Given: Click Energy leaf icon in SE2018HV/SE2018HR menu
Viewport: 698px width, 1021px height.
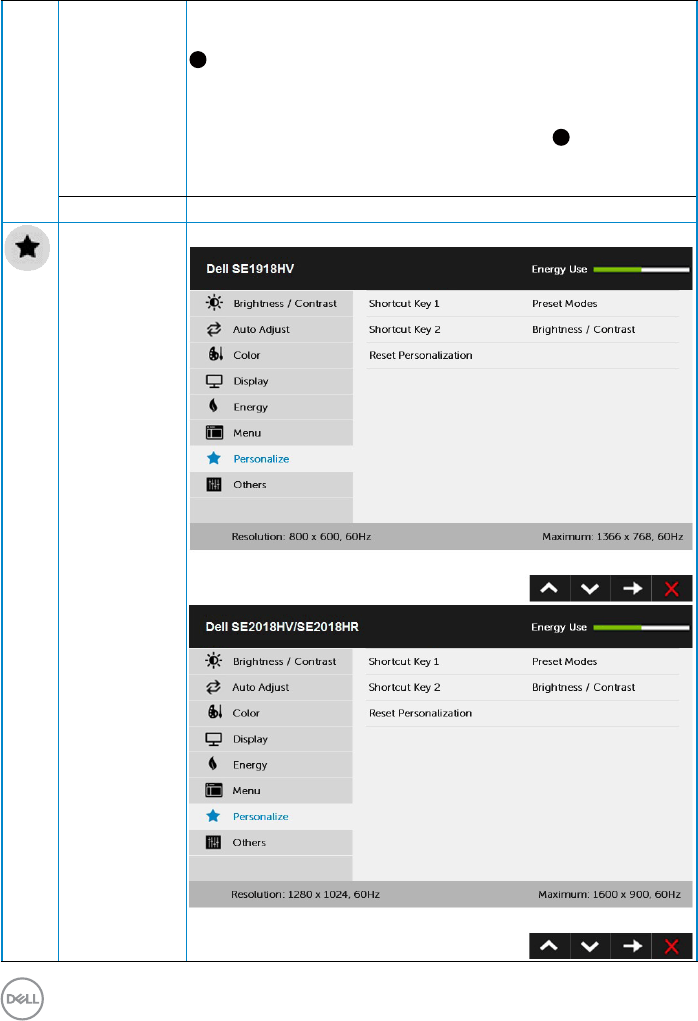Looking at the screenshot, I should [212, 764].
